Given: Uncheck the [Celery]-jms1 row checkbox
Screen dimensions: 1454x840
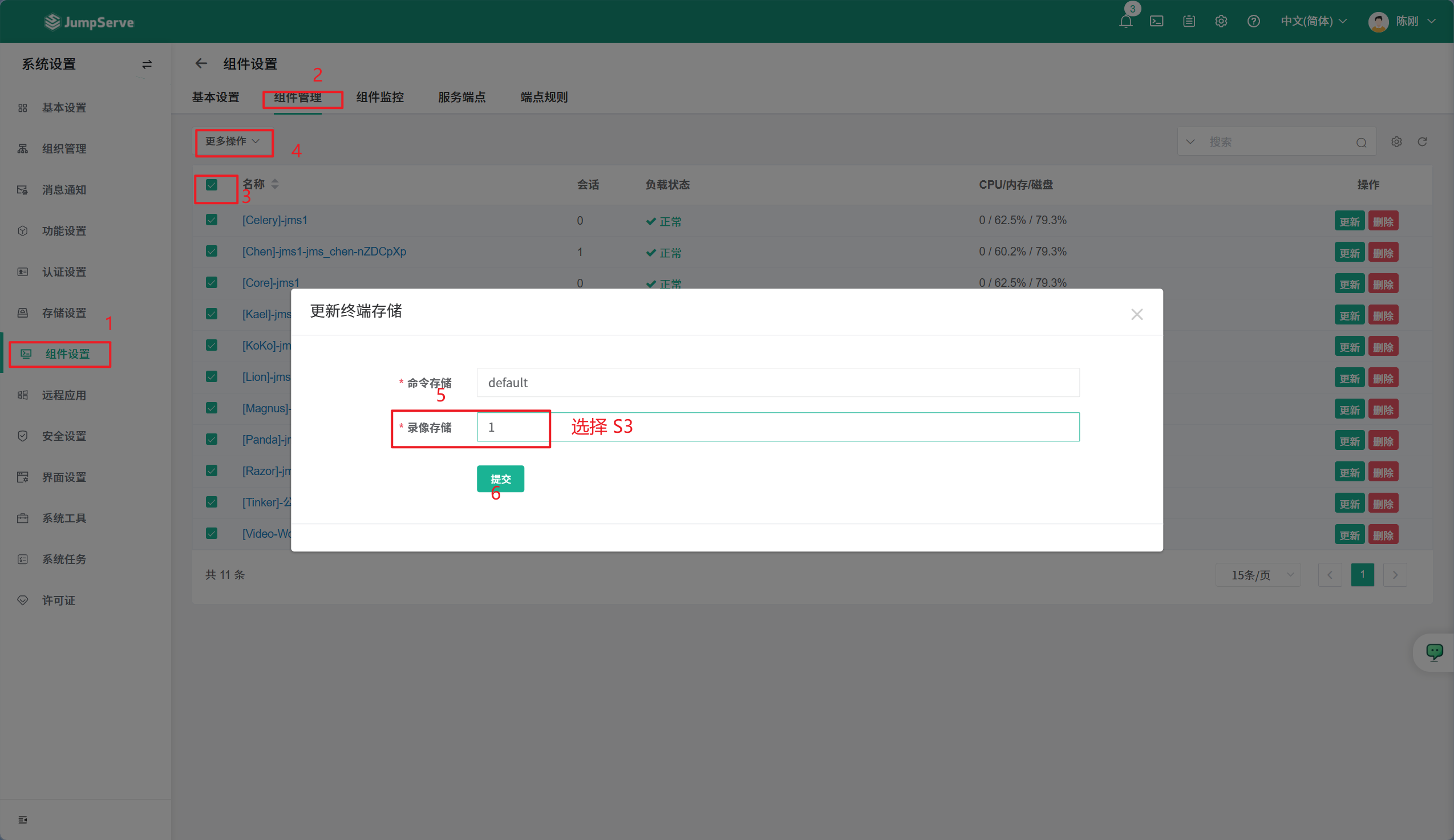Looking at the screenshot, I should coord(212,220).
